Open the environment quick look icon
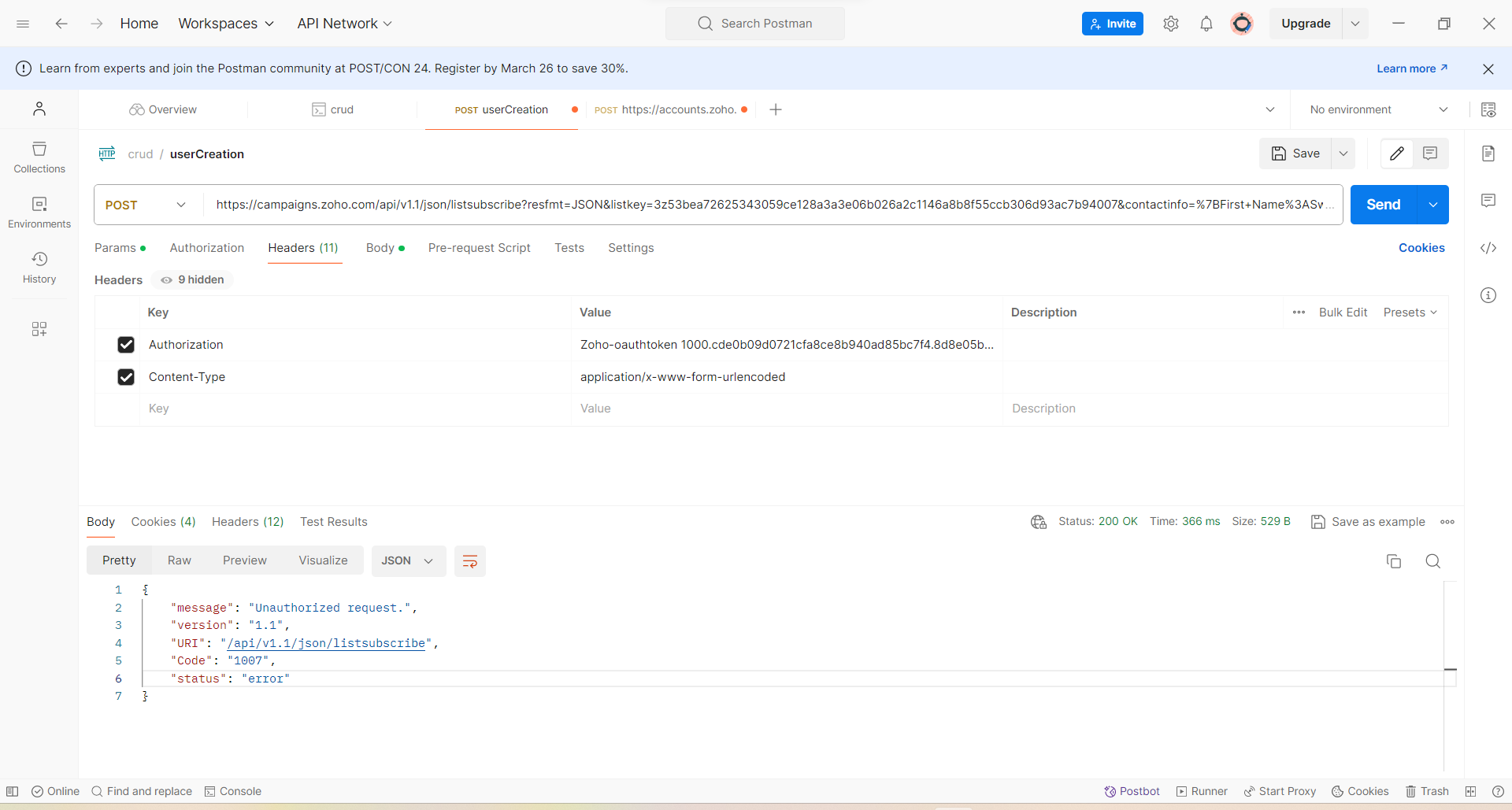 pos(1488,109)
